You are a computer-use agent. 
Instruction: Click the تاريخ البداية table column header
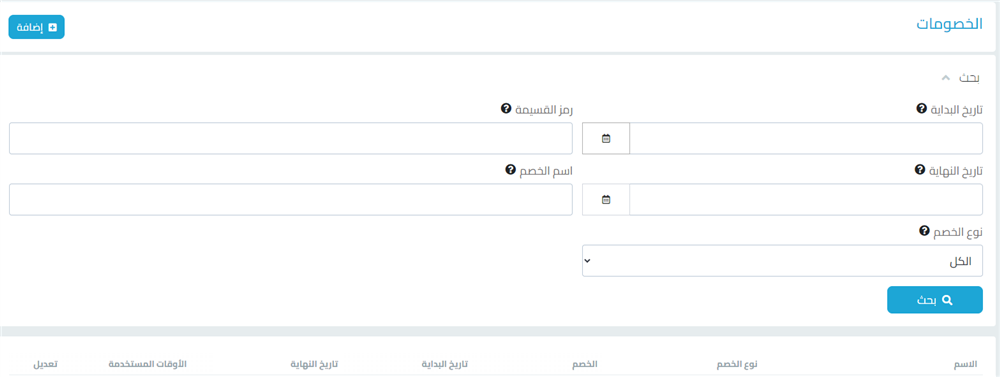[x=445, y=364]
